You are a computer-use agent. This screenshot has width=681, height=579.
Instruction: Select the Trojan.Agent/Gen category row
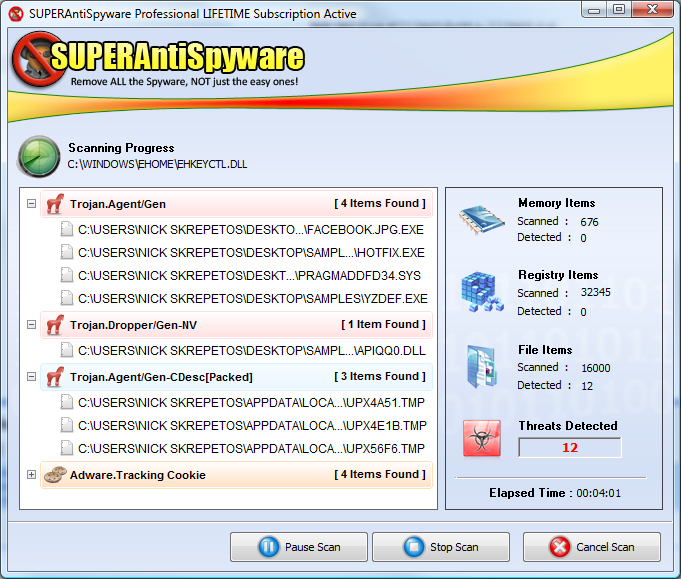[x=236, y=204]
